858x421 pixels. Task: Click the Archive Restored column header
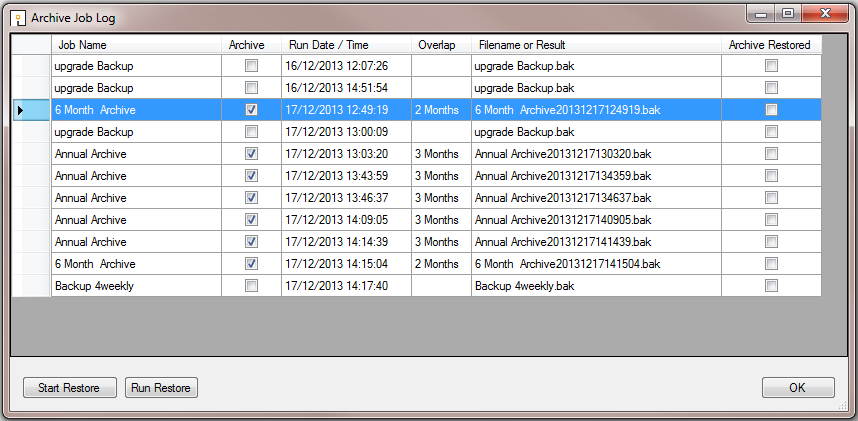coord(771,45)
